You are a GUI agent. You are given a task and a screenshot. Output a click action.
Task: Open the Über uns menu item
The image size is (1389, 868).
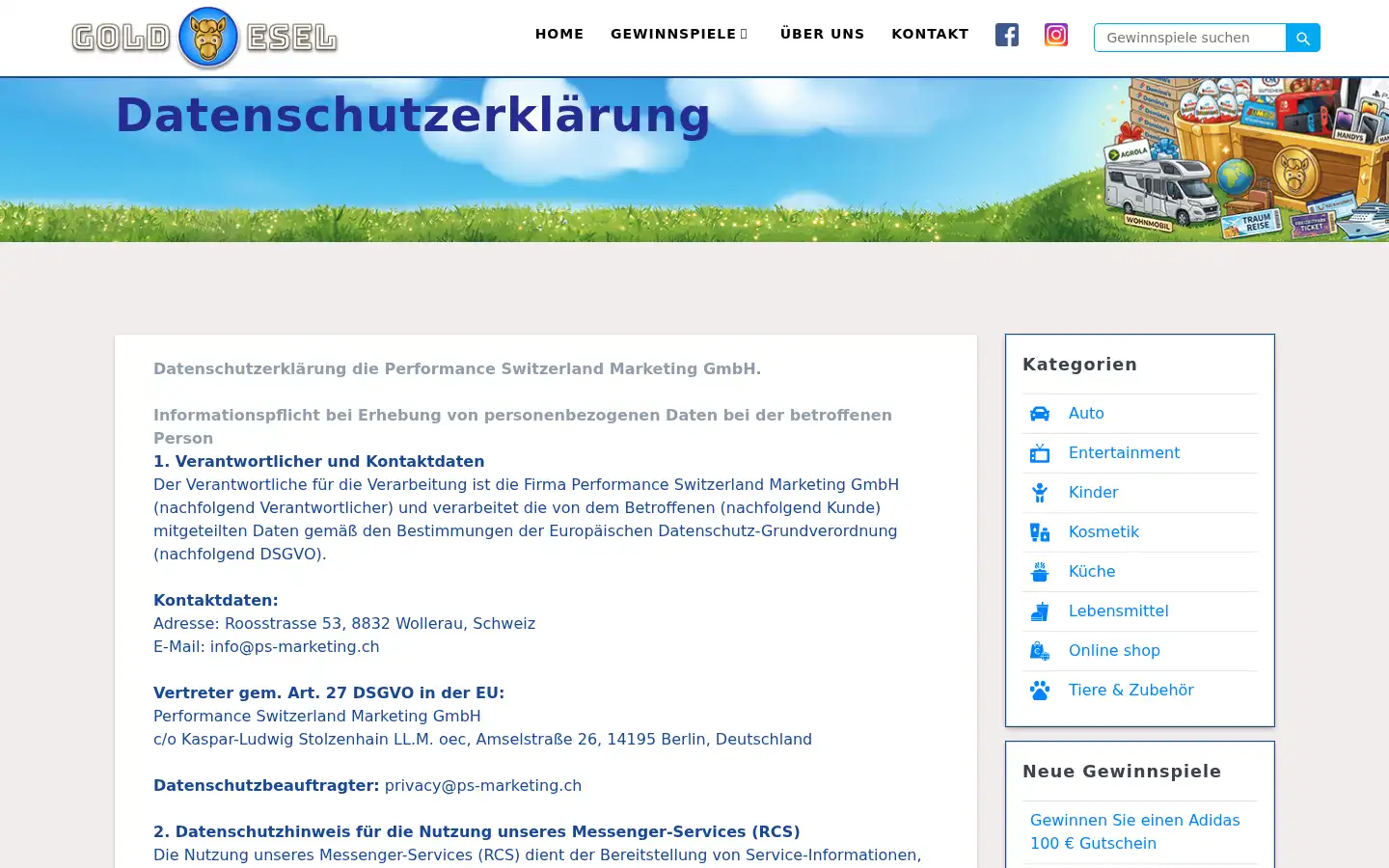coord(822,34)
